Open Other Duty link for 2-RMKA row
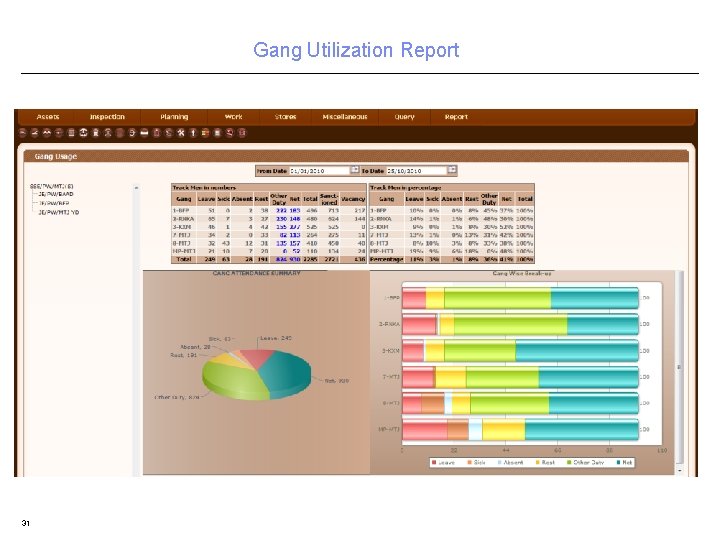Screen dimensions: 720x540 [281, 219]
